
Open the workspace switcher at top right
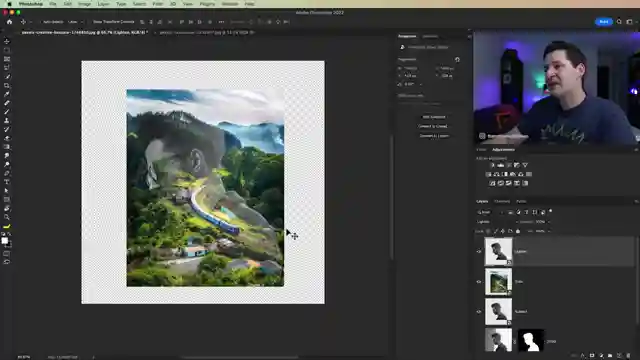629,22
